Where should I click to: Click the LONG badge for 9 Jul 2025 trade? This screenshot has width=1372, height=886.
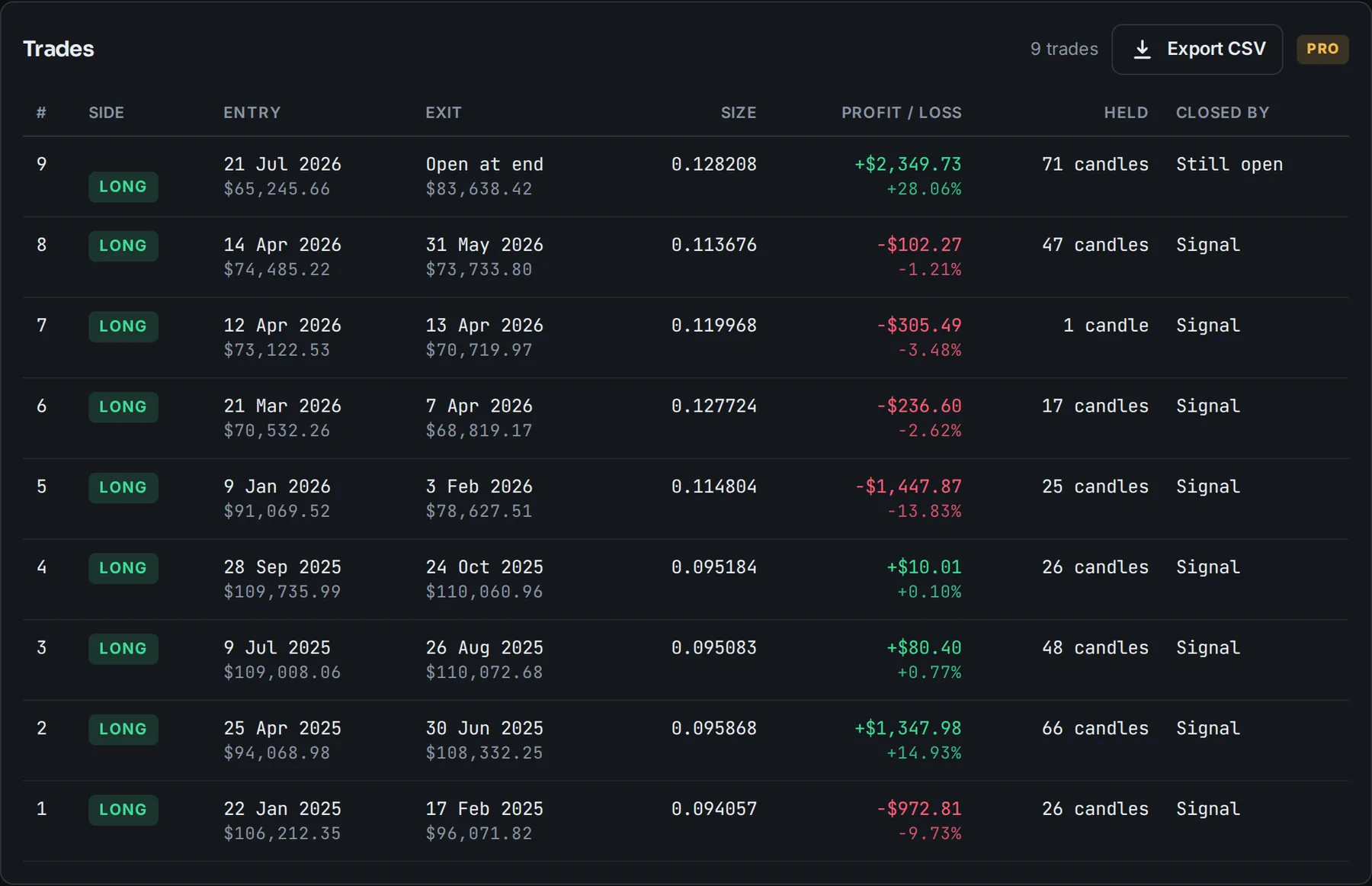(123, 649)
